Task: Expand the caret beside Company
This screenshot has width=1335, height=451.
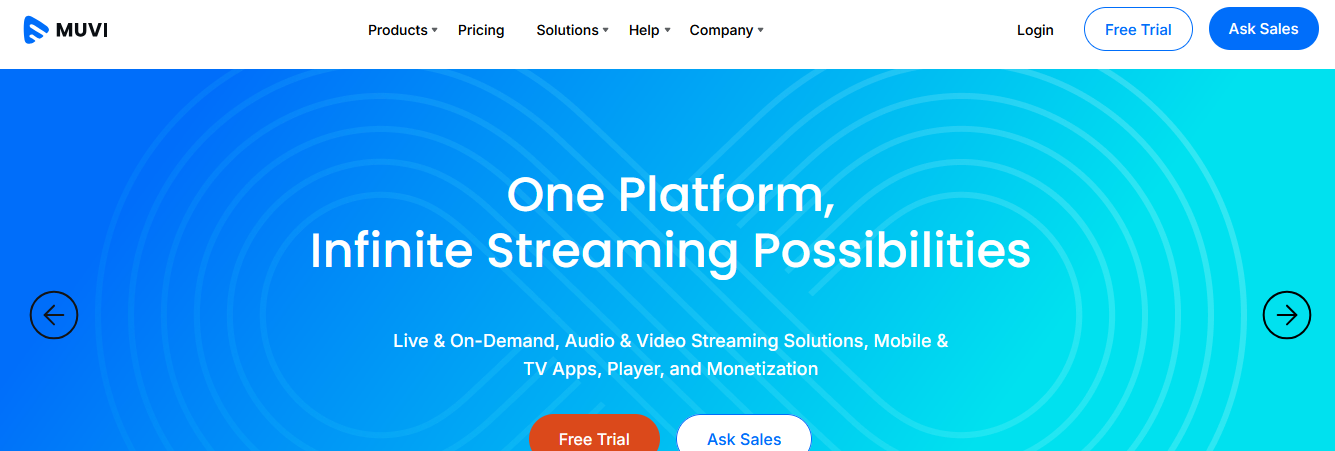Action: click(761, 31)
